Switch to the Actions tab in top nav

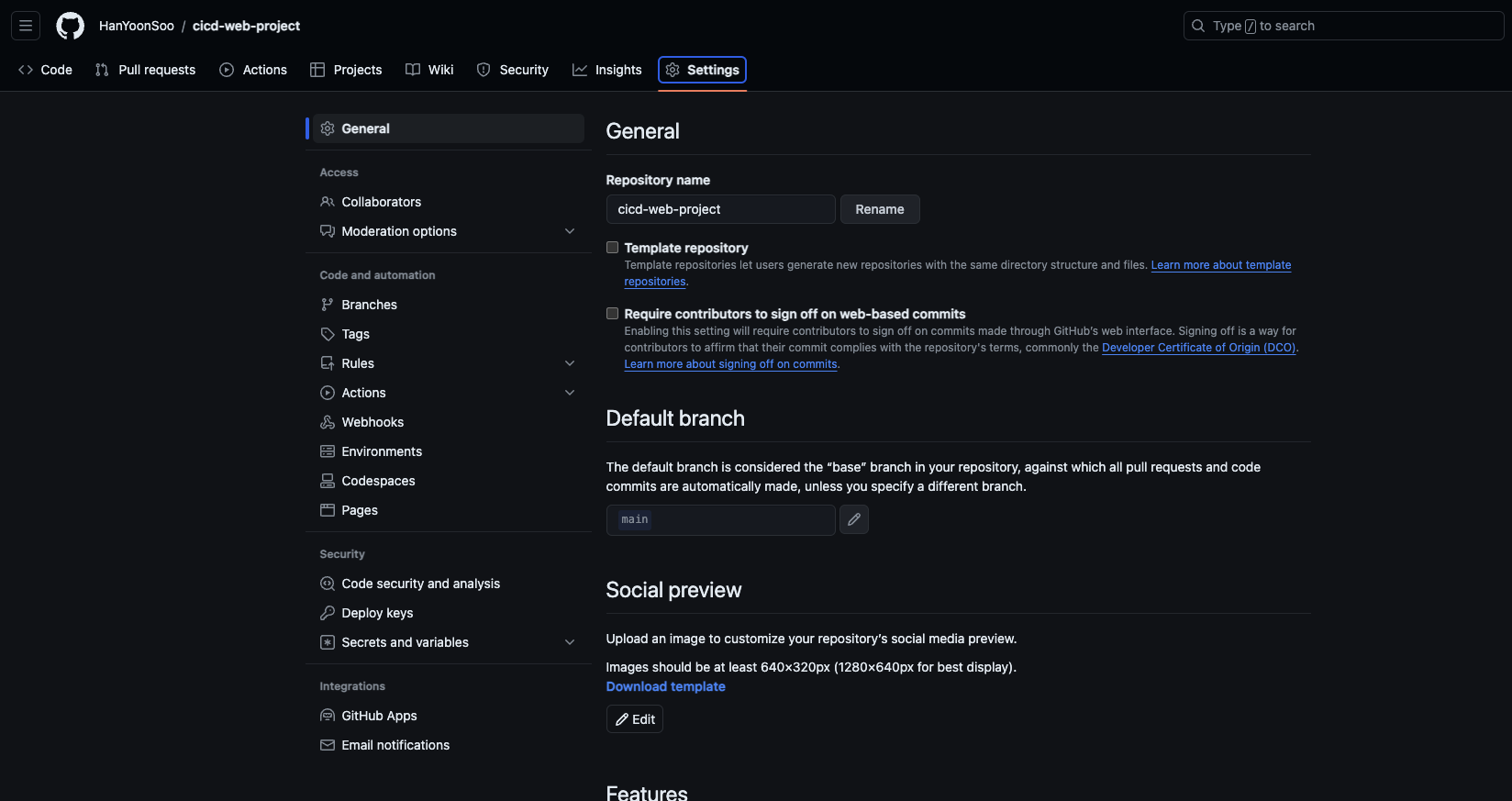(x=253, y=70)
